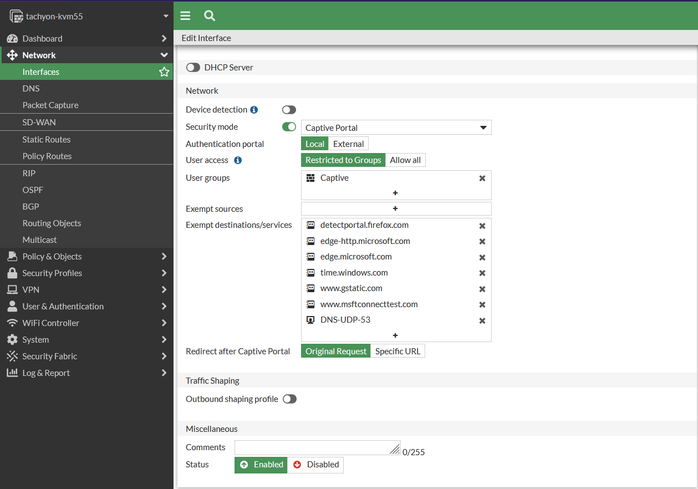Open Static Routes in the sidebar
Image resolution: width=698 pixels, height=489 pixels.
click(46, 140)
